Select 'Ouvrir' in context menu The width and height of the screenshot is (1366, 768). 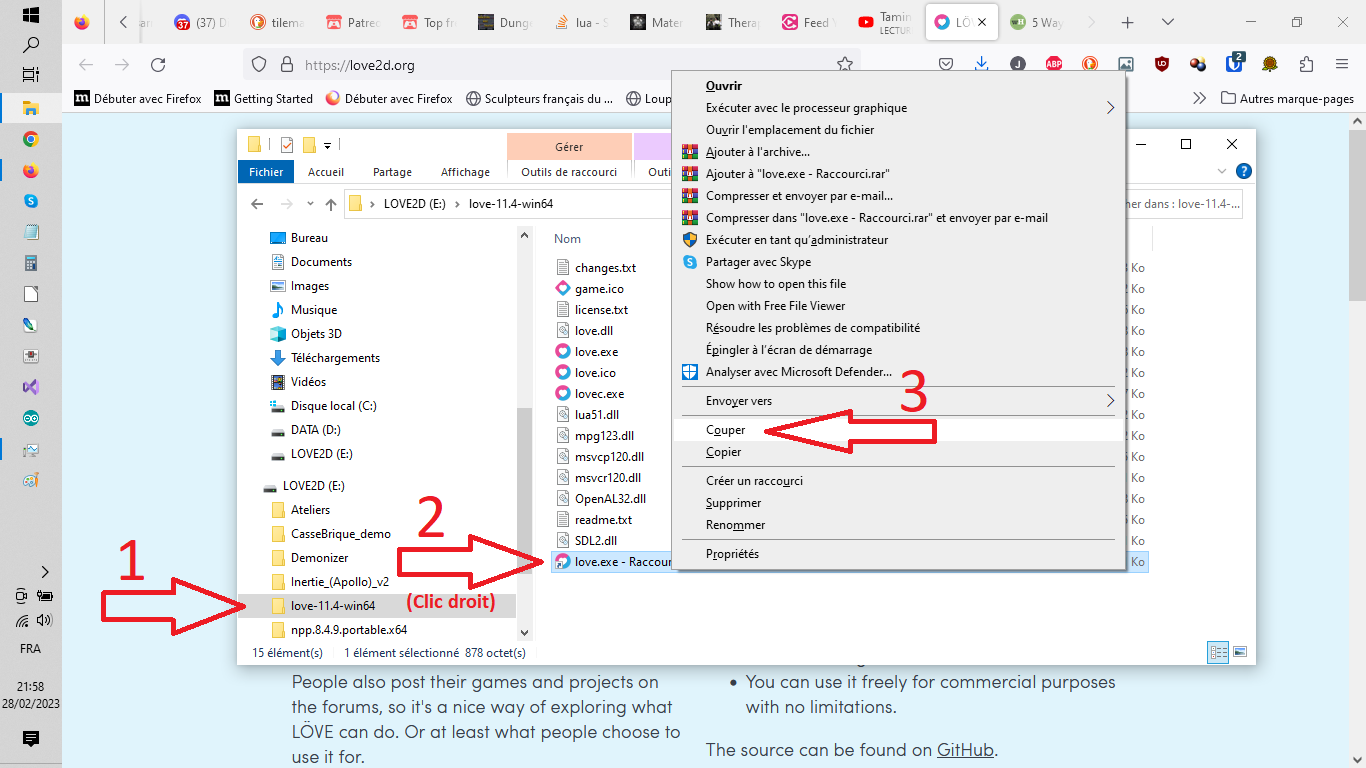(898, 86)
